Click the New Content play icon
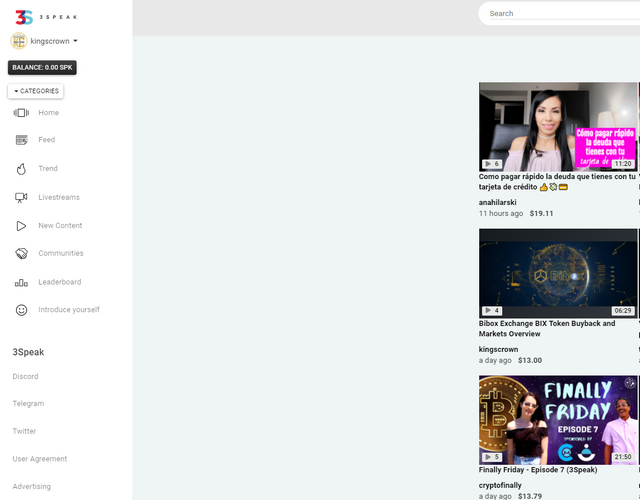 click(21, 226)
